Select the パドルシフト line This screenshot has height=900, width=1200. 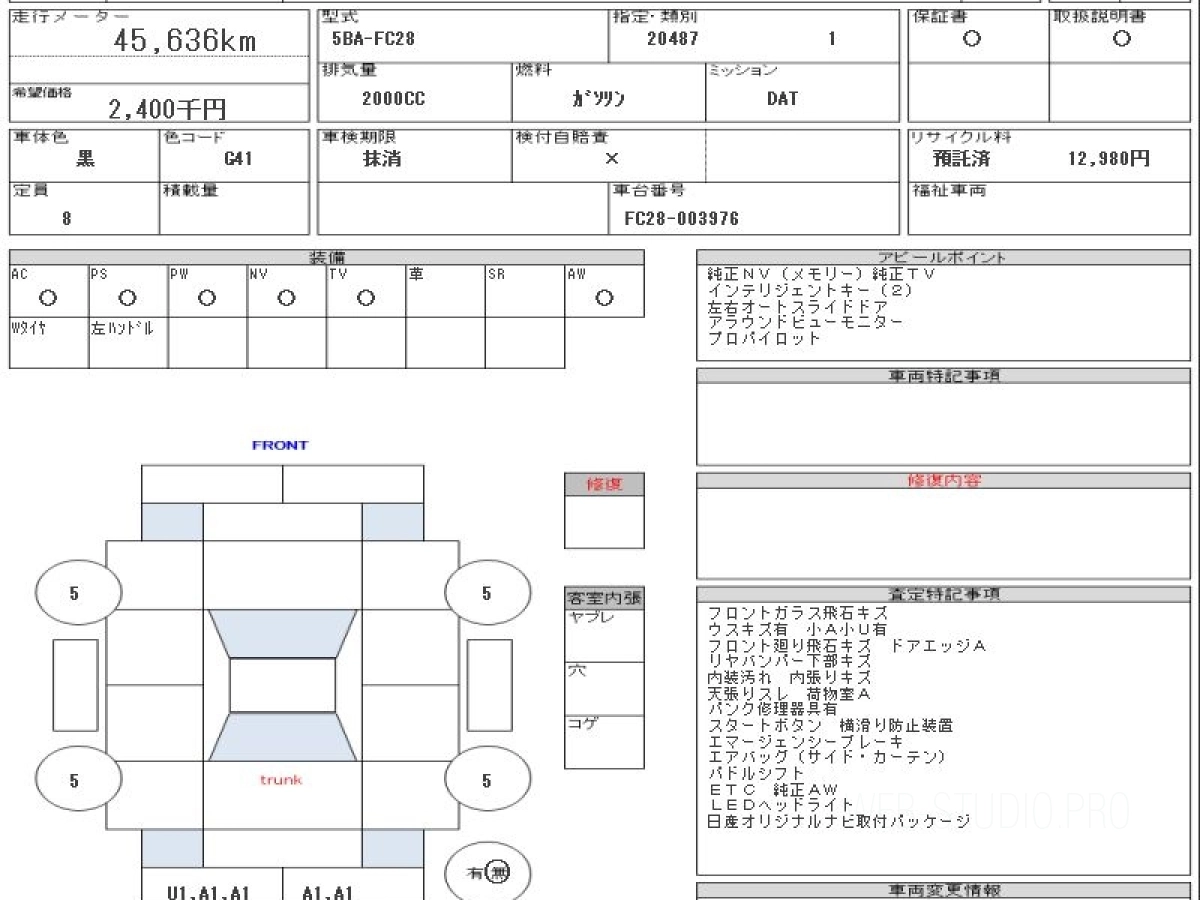[756, 773]
